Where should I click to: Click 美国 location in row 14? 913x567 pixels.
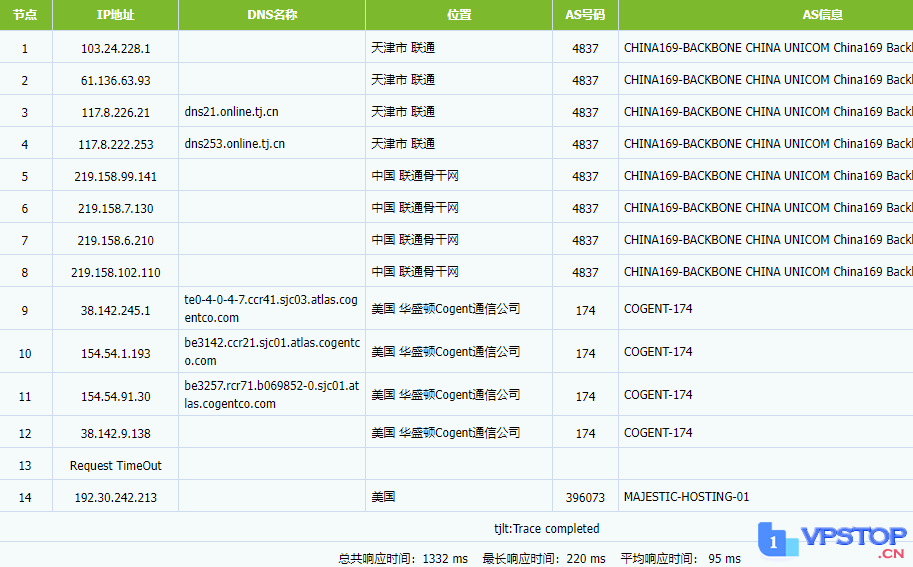[383, 497]
